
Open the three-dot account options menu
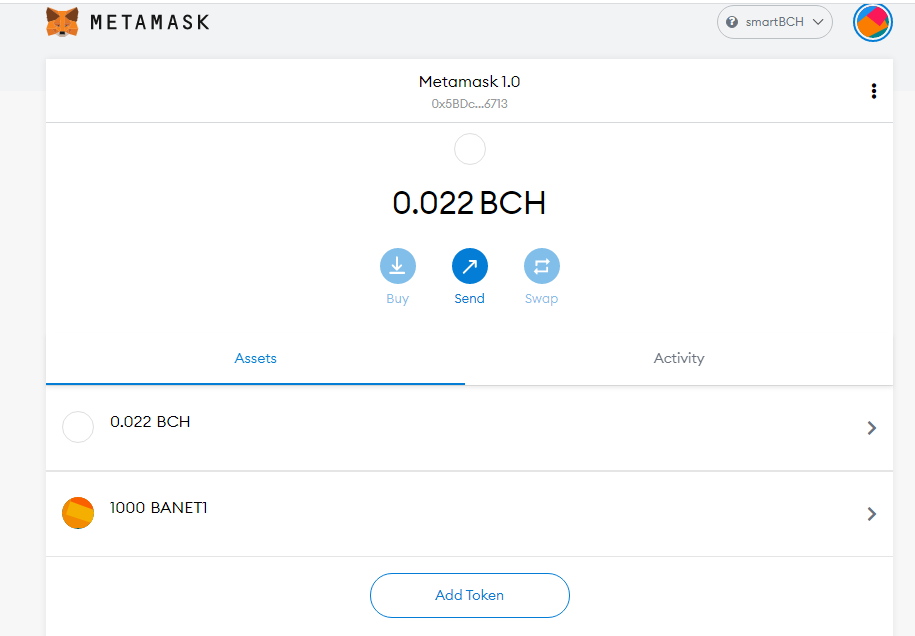(874, 91)
